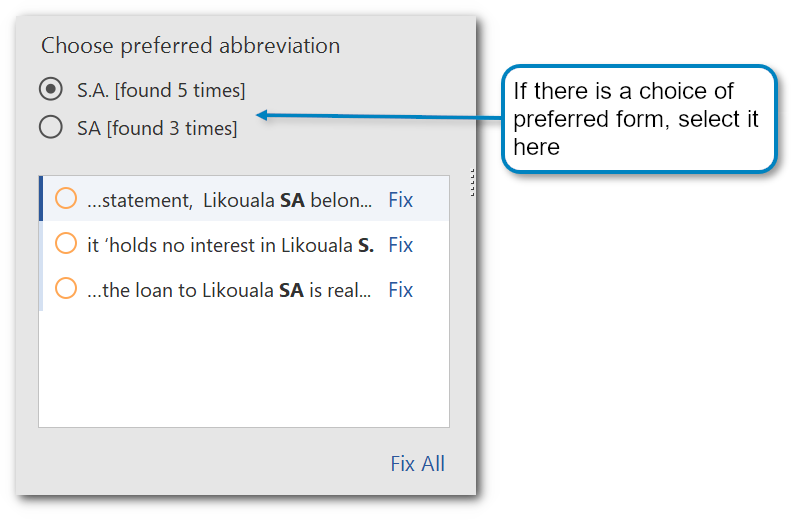Click the '[found 5 times]' label text

(180, 91)
